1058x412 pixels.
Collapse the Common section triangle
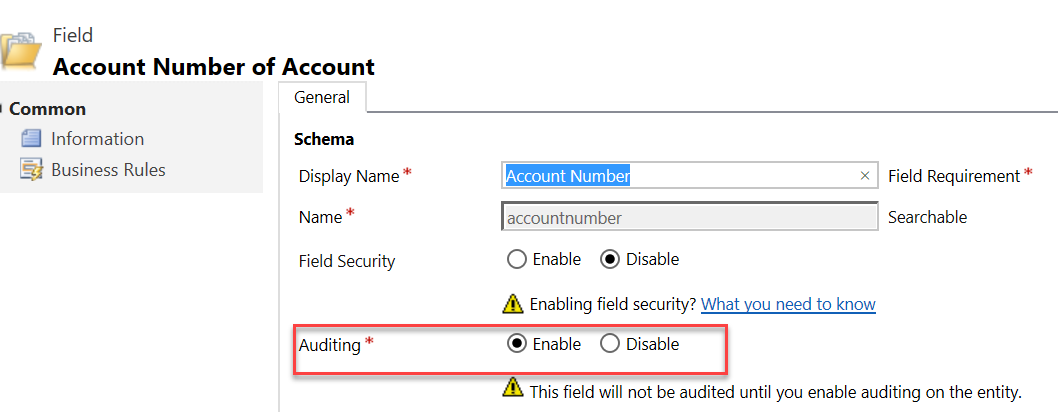[3, 109]
